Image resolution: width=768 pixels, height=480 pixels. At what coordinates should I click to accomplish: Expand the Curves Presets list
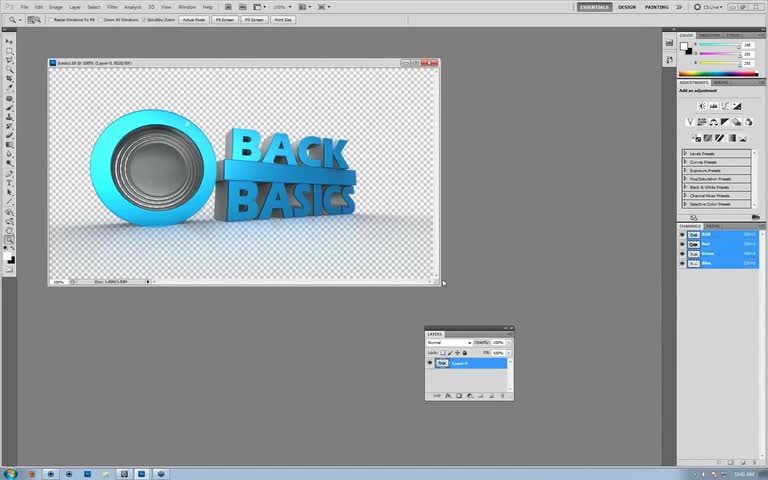click(x=685, y=162)
